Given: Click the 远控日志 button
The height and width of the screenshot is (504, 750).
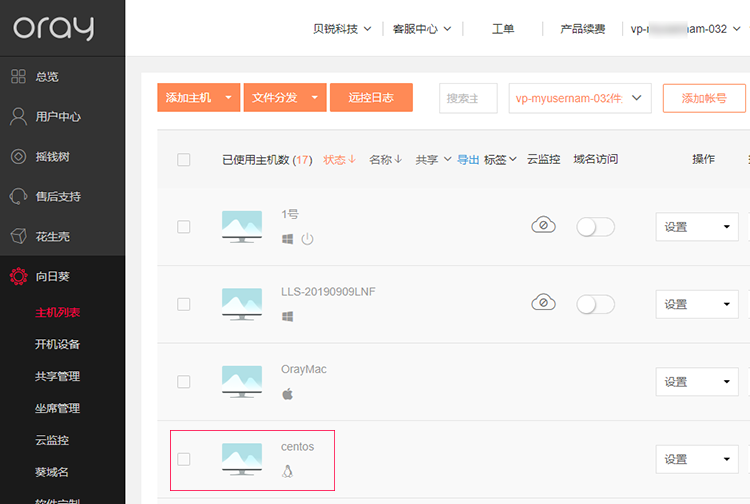Looking at the screenshot, I should (371, 98).
